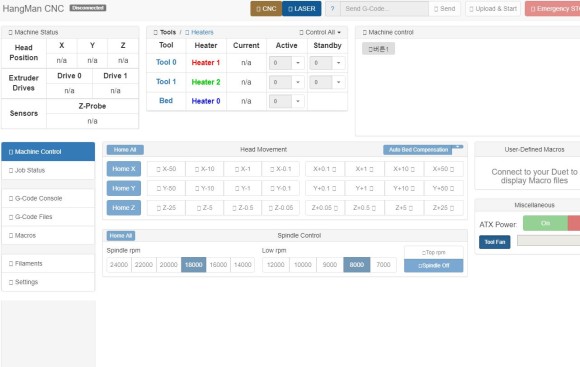Move head X-0.1
This screenshot has height=367, width=580.
[x=281, y=169]
